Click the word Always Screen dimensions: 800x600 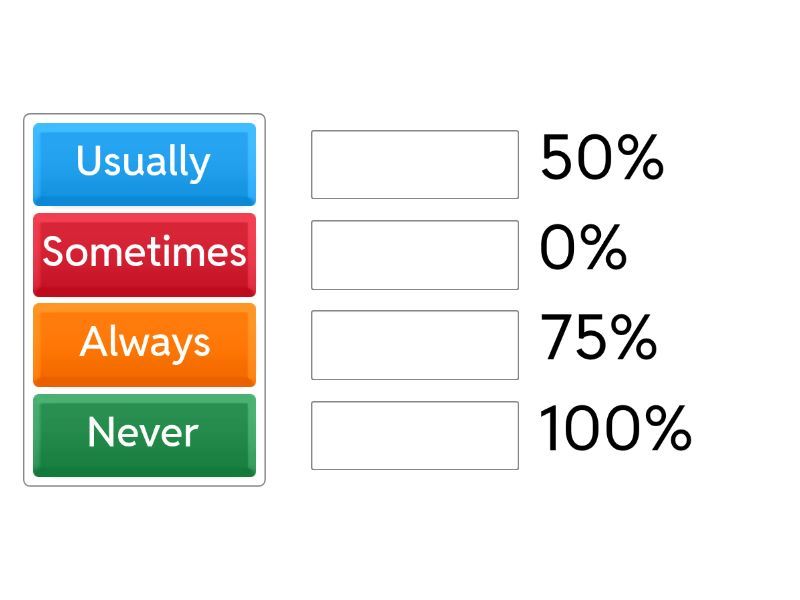[x=145, y=342]
